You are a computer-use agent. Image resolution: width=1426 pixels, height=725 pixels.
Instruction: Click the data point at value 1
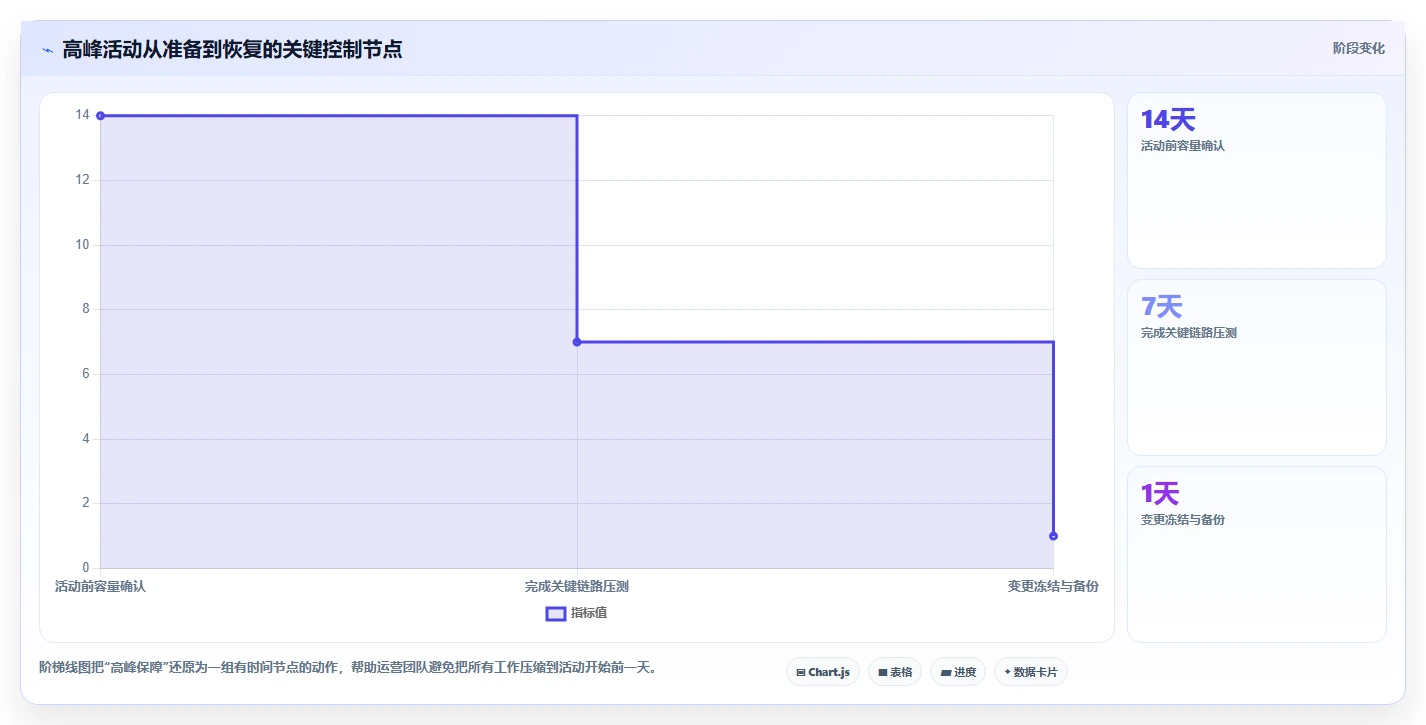tap(1053, 536)
